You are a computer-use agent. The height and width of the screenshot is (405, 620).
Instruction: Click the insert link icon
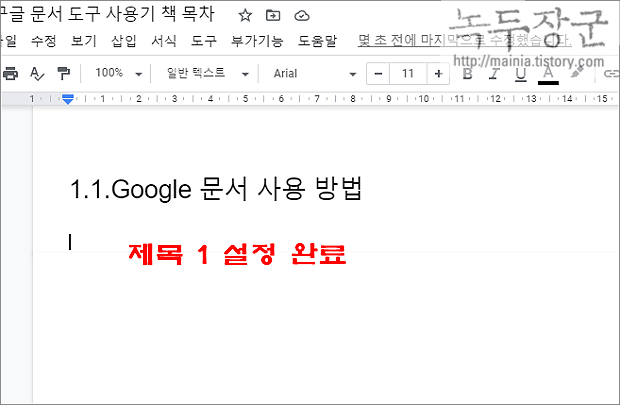click(612, 74)
